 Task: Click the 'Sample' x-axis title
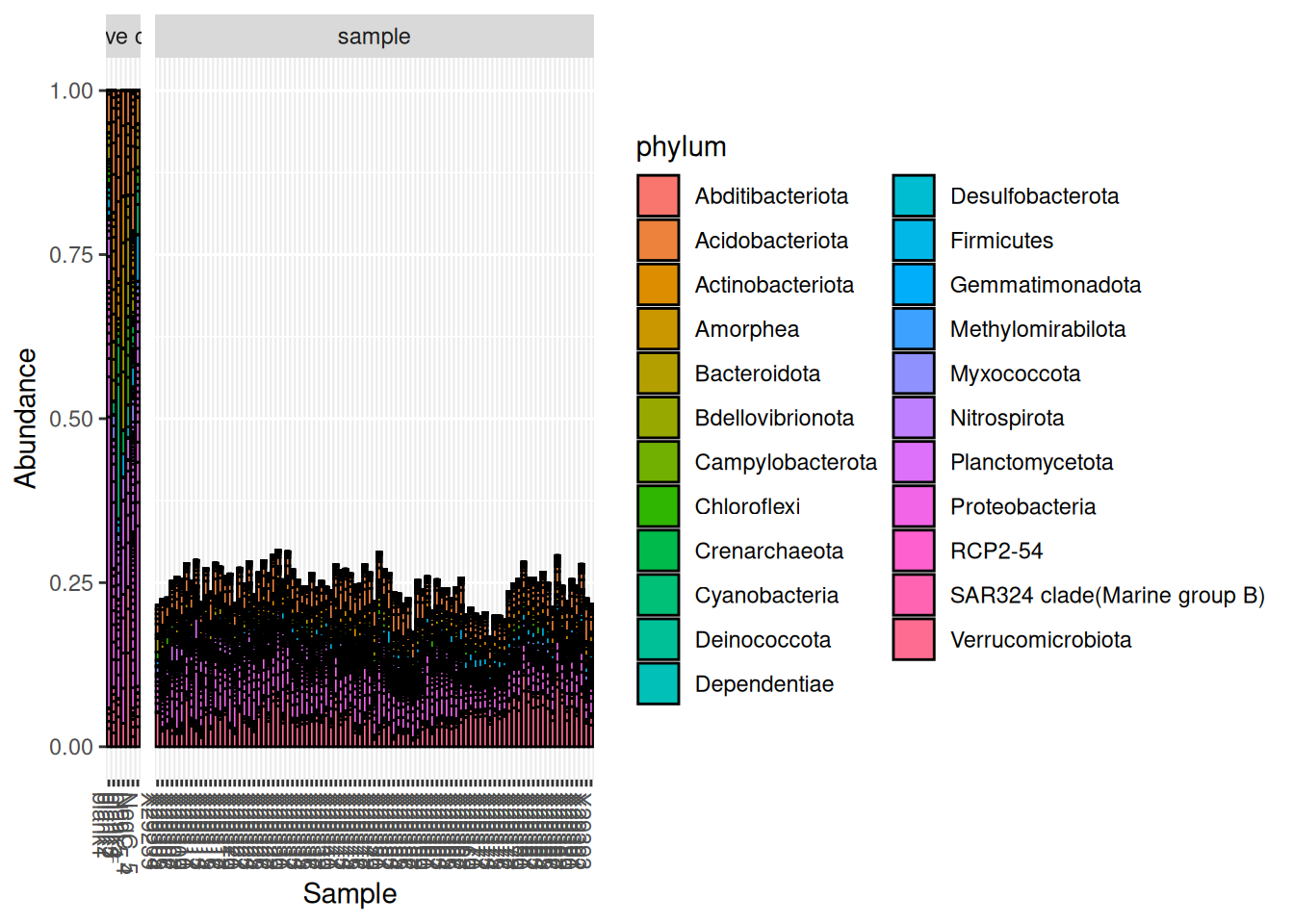click(x=349, y=893)
